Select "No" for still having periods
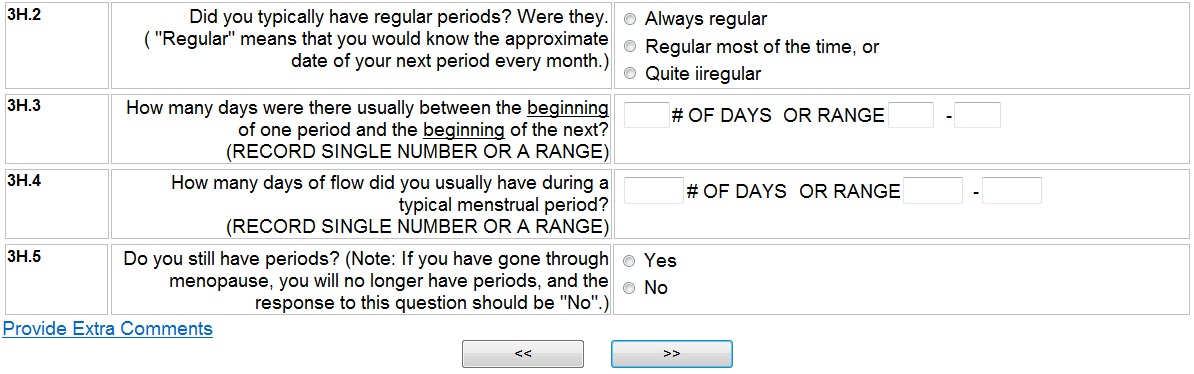This screenshot has width=1194, height=374. click(x=630, y=289)
